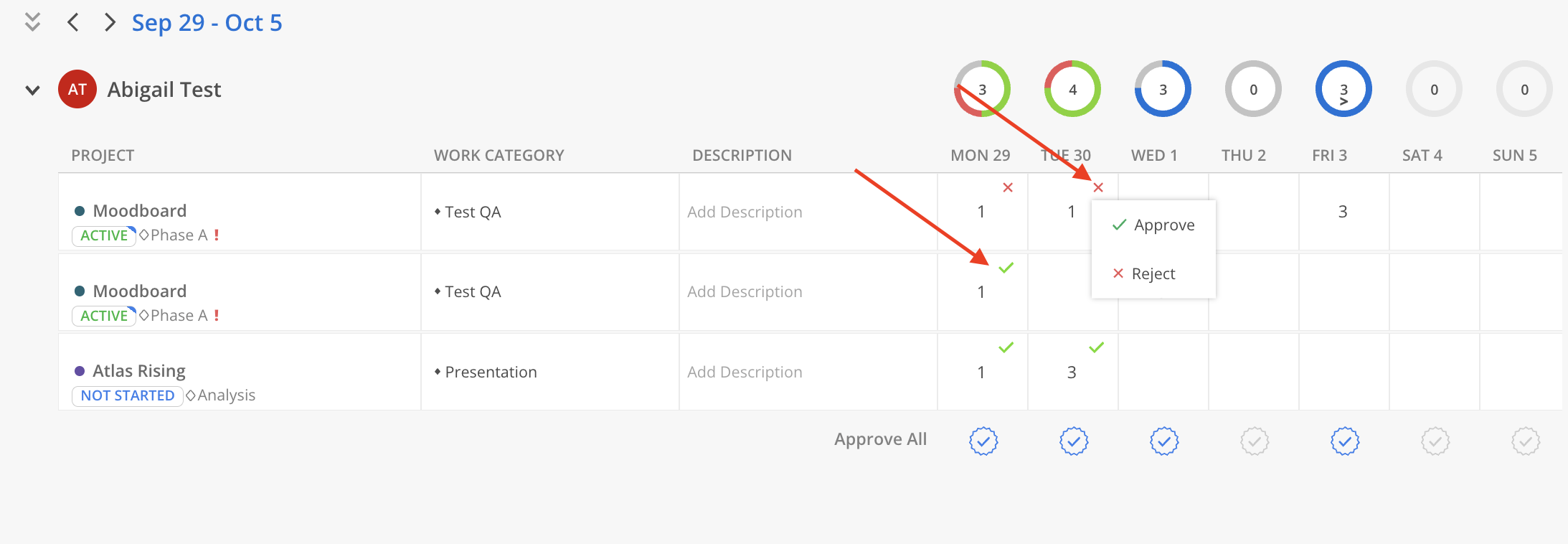Click the double-chevron collapse all icon
The height and width of the screenshot is (544, 1568).
point(32,22)
